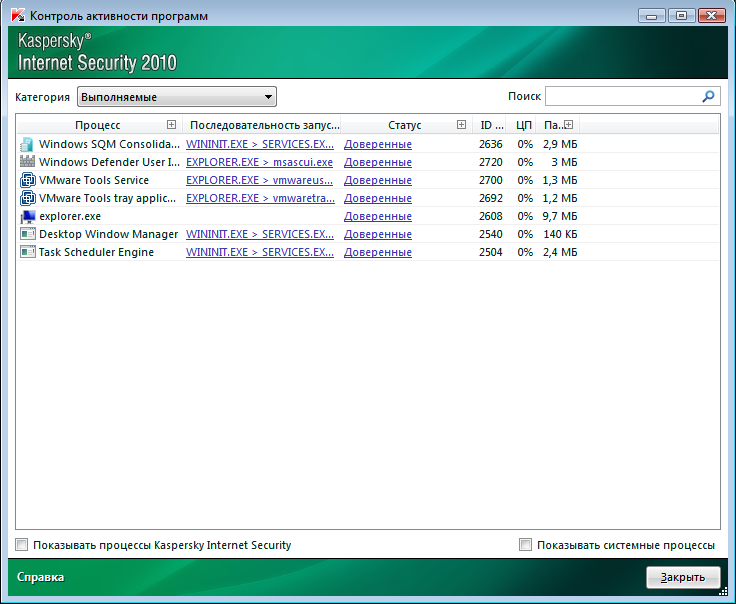Open the Справка help link
Viewport: 736px width, 604px height.
(40, 577)
